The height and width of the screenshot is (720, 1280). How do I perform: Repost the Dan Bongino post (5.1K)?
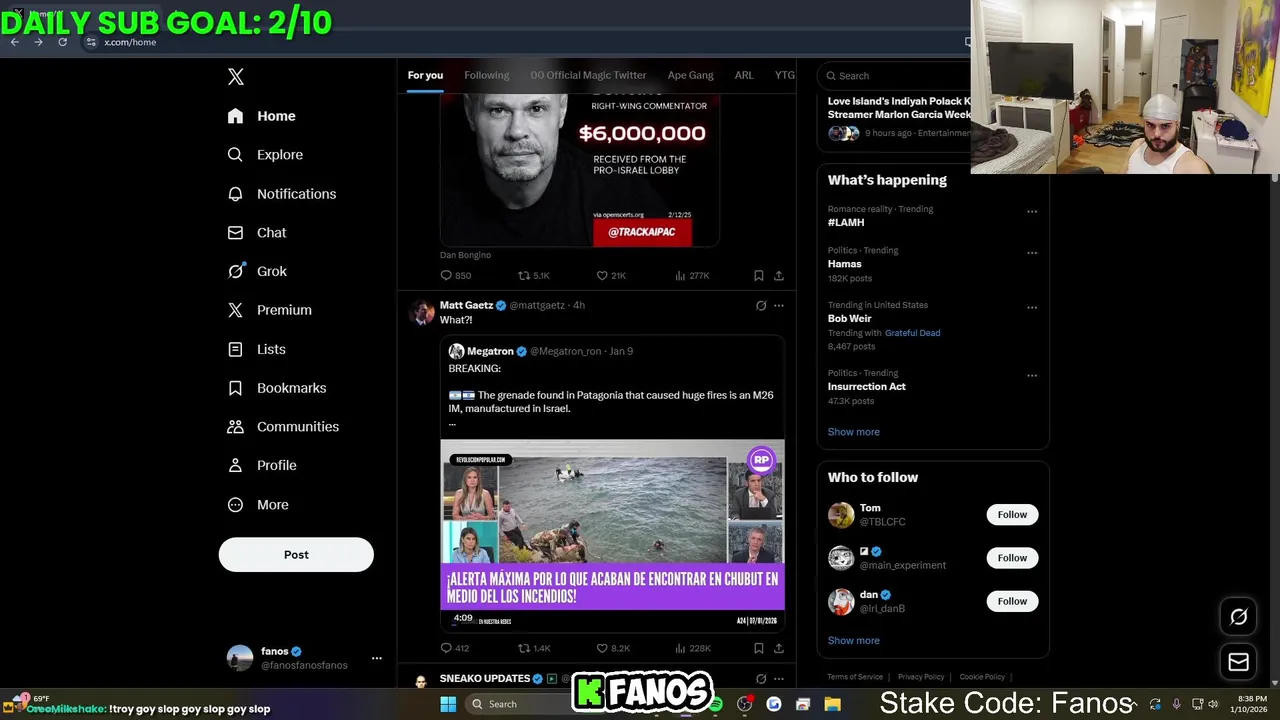[533, 275]
